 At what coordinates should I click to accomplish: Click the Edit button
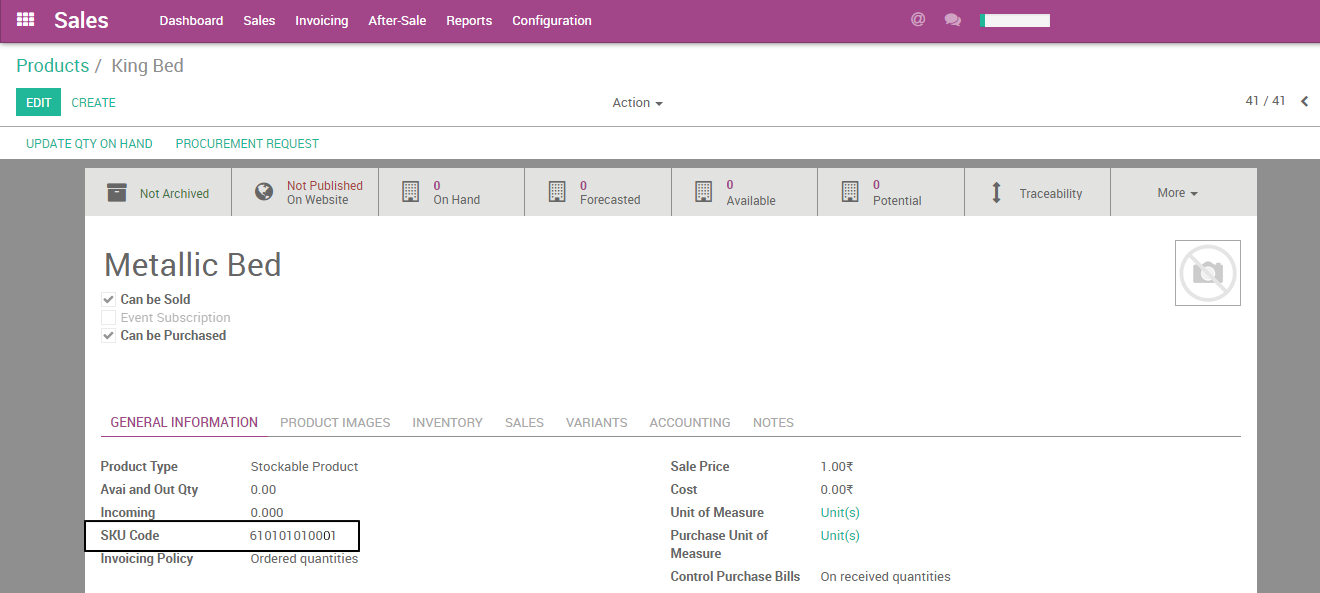click(38, 103)
